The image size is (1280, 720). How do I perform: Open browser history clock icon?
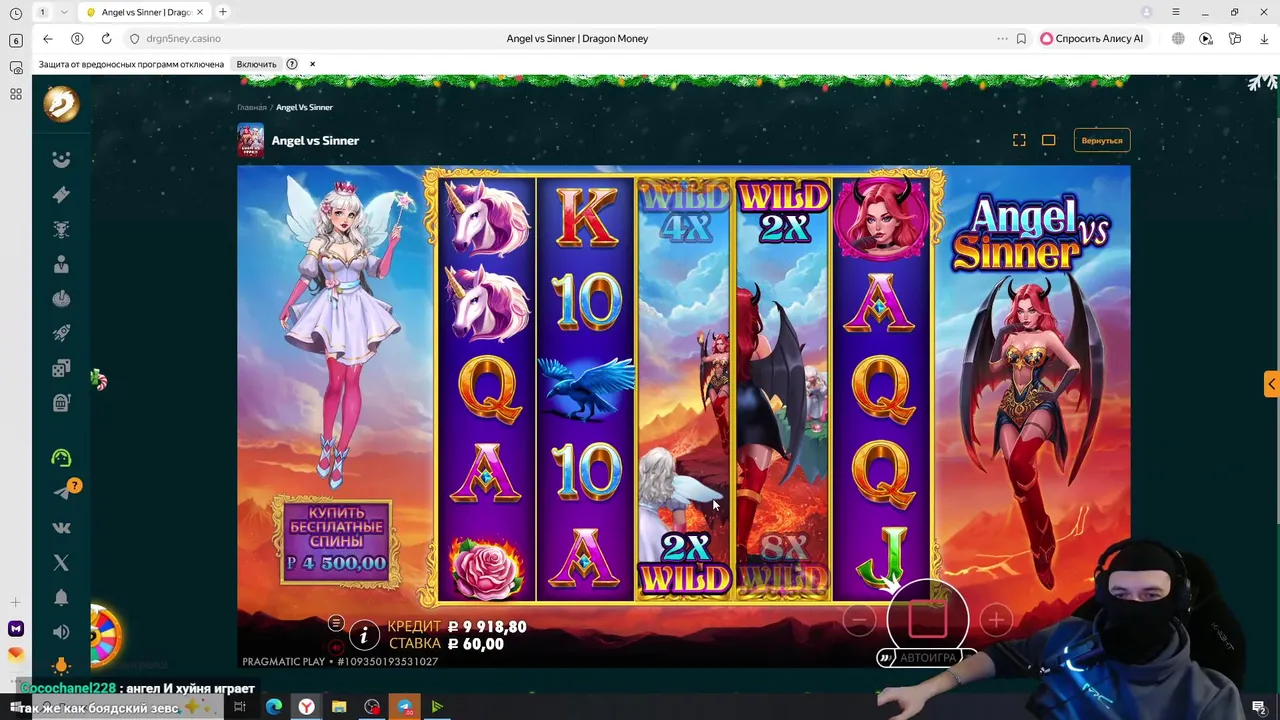(x=15, y=13)
